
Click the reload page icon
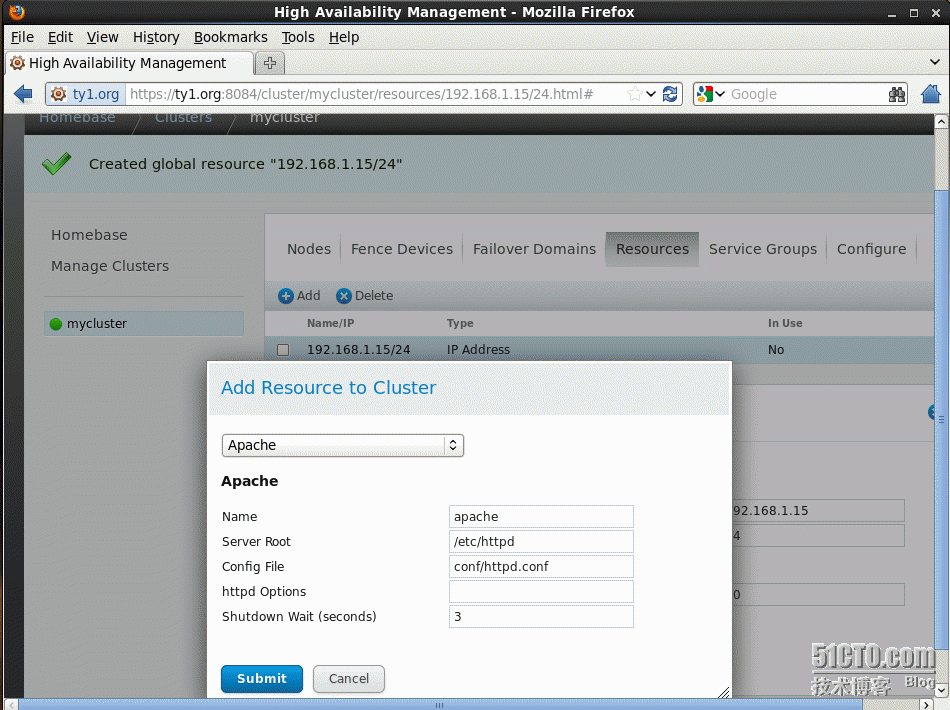[670, 94]
